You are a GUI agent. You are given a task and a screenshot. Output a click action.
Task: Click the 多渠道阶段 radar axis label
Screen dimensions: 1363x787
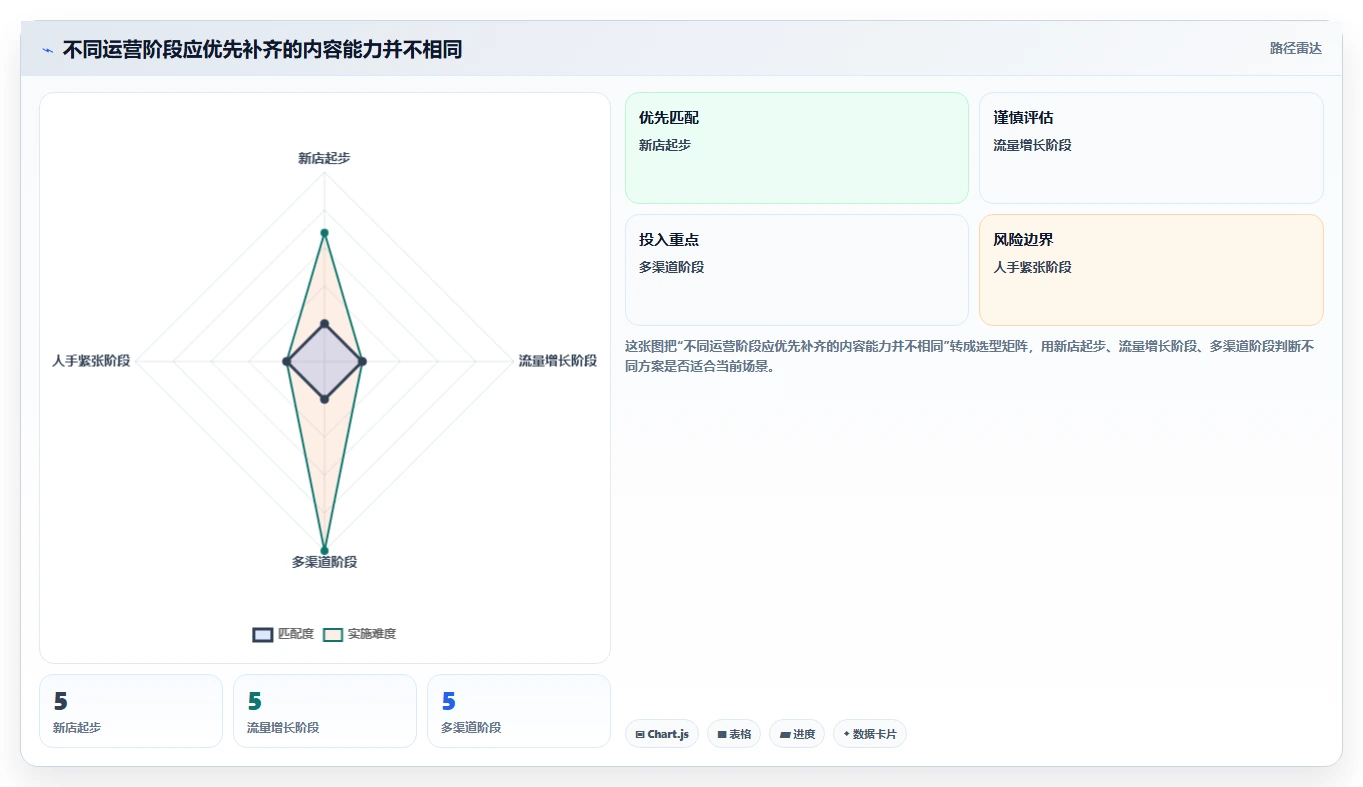[x=324, y=562]
